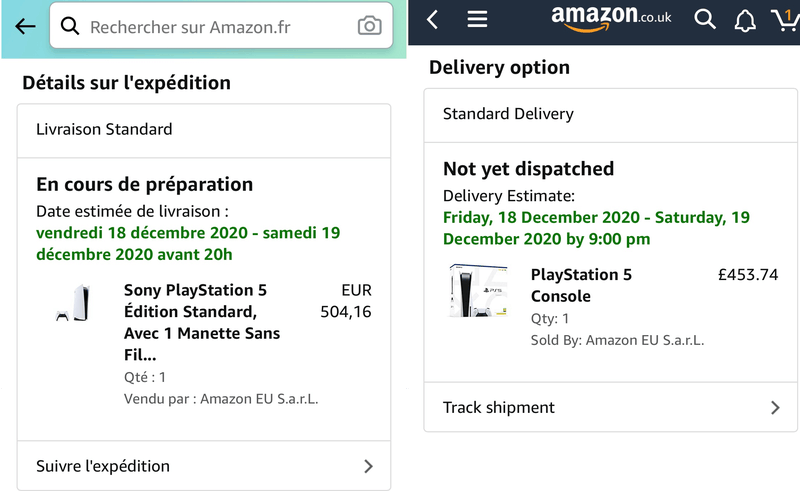Open the Amazon.co.uk hamburger menu
This screenshot has height=491, width=800.
[477, 20]
